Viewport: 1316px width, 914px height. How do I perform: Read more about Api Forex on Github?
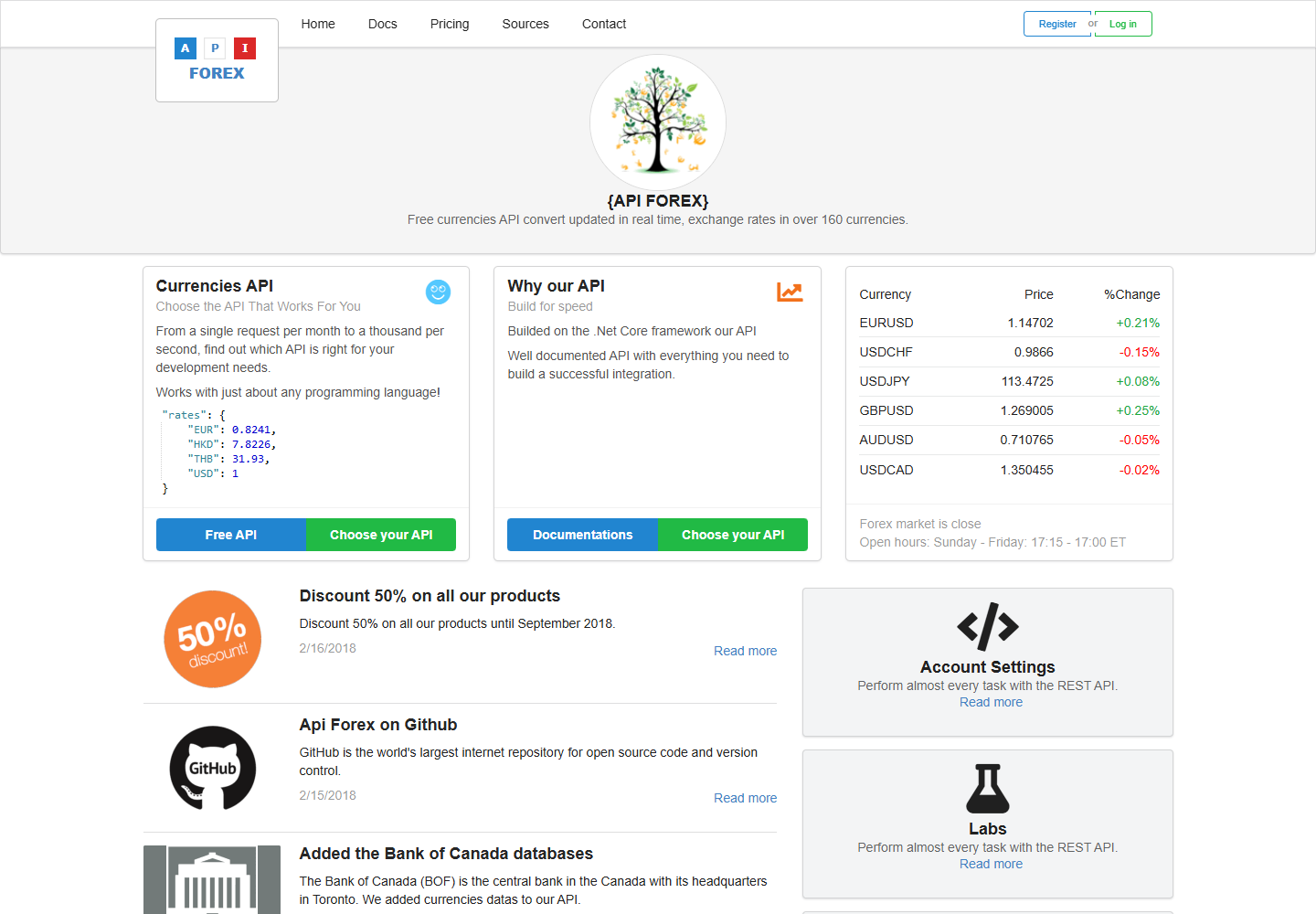pos(746,798)
